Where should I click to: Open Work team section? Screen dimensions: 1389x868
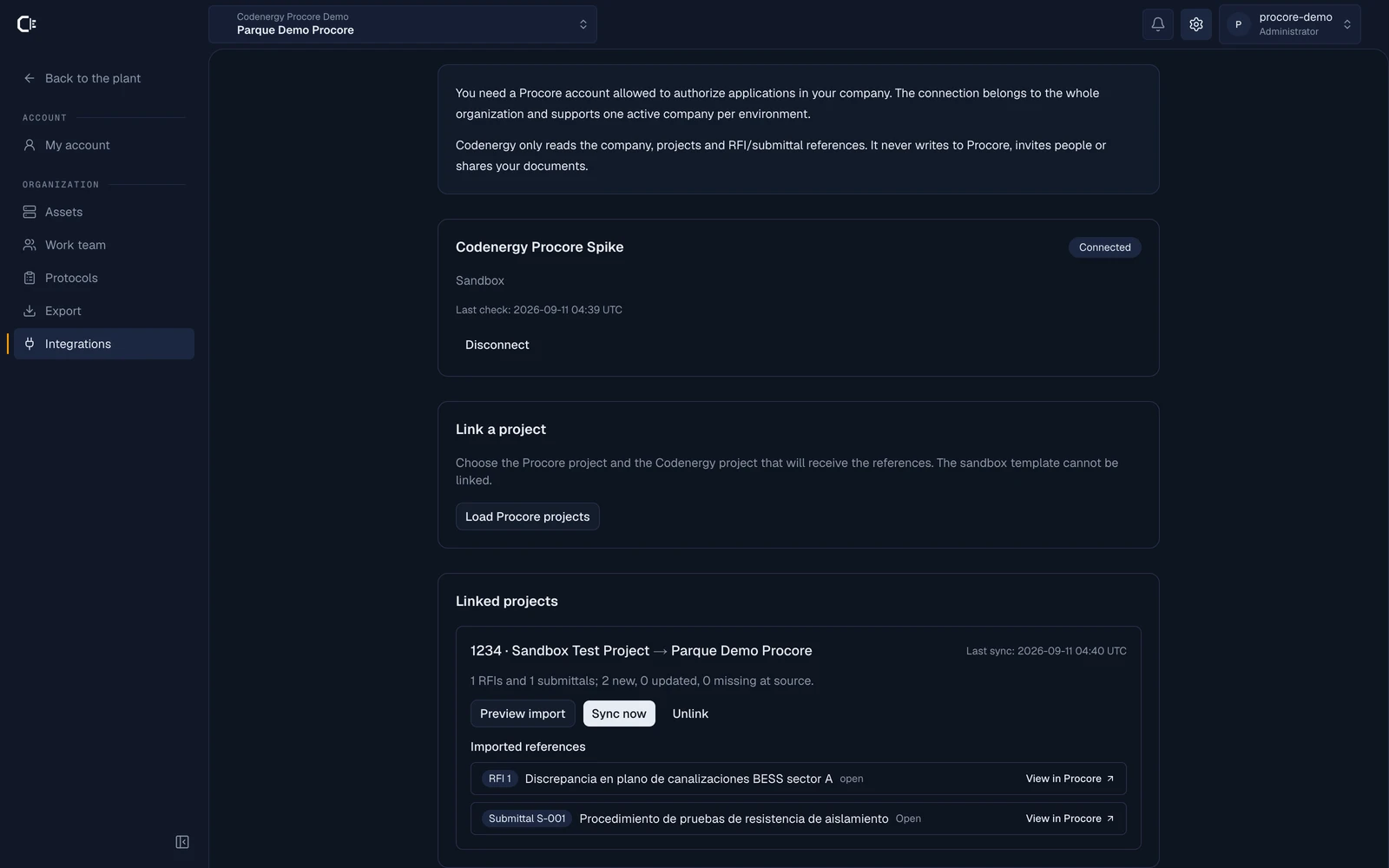(x=104, y=245)
